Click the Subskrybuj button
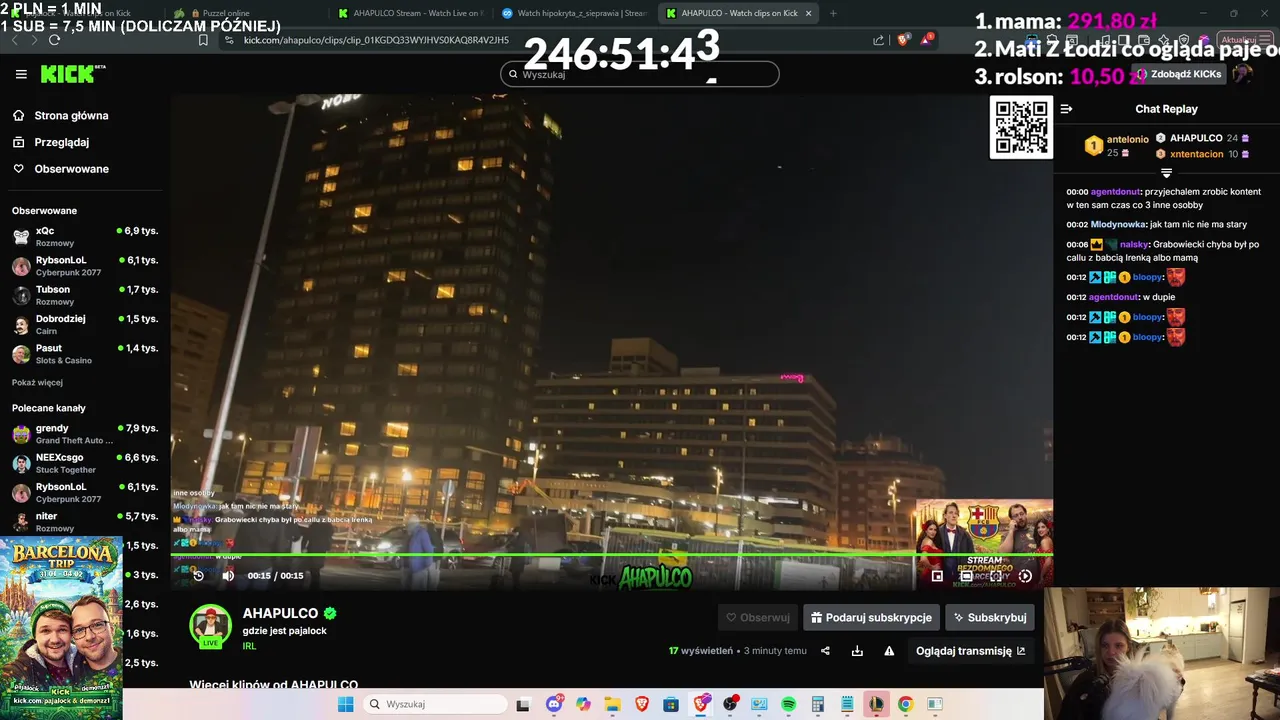Image resolution: width=1280 pixels, height=720 pixels. pyautogui.click(x=990, y=618)
